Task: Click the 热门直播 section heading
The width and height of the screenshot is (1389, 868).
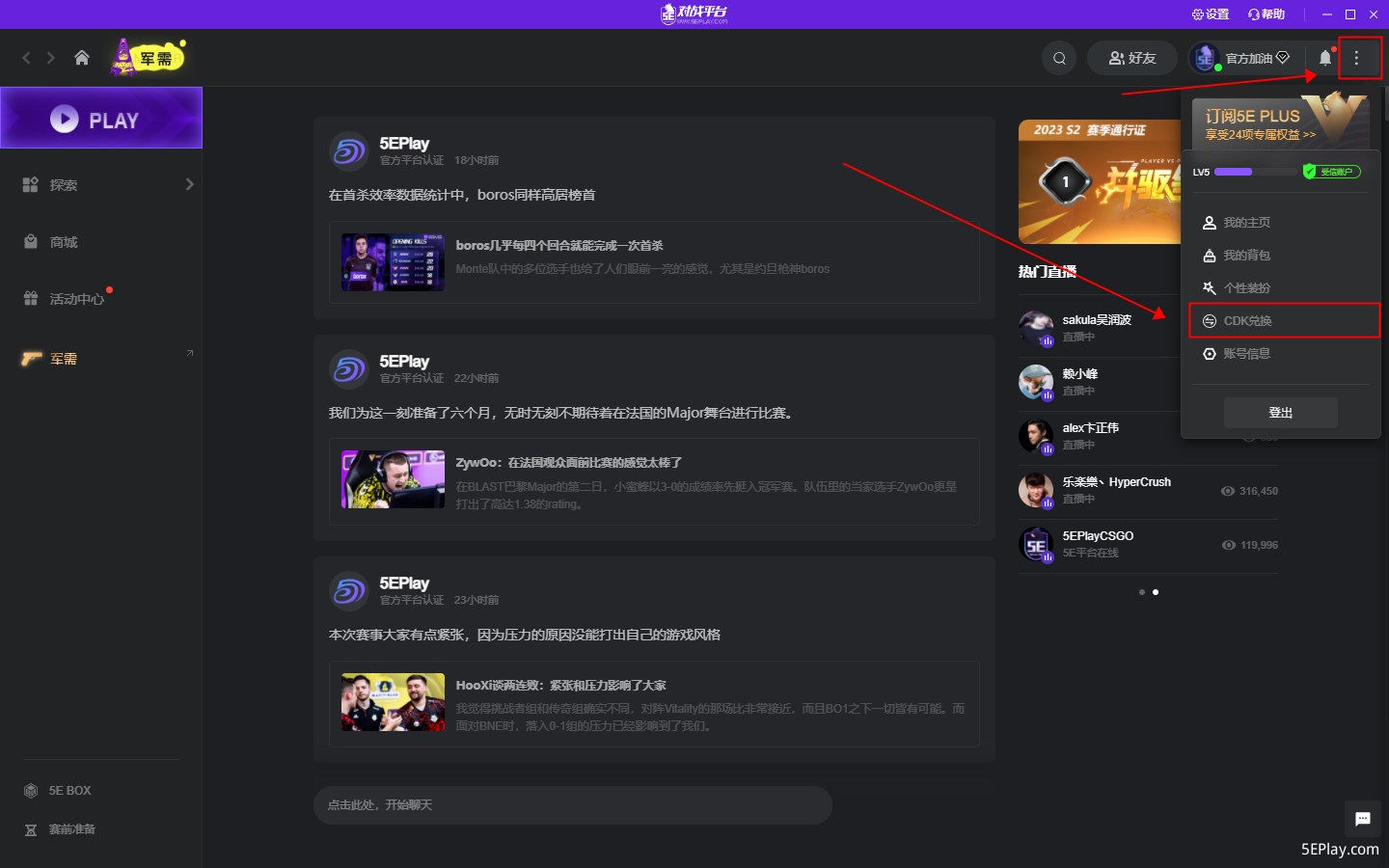Action: (1048, 272)
